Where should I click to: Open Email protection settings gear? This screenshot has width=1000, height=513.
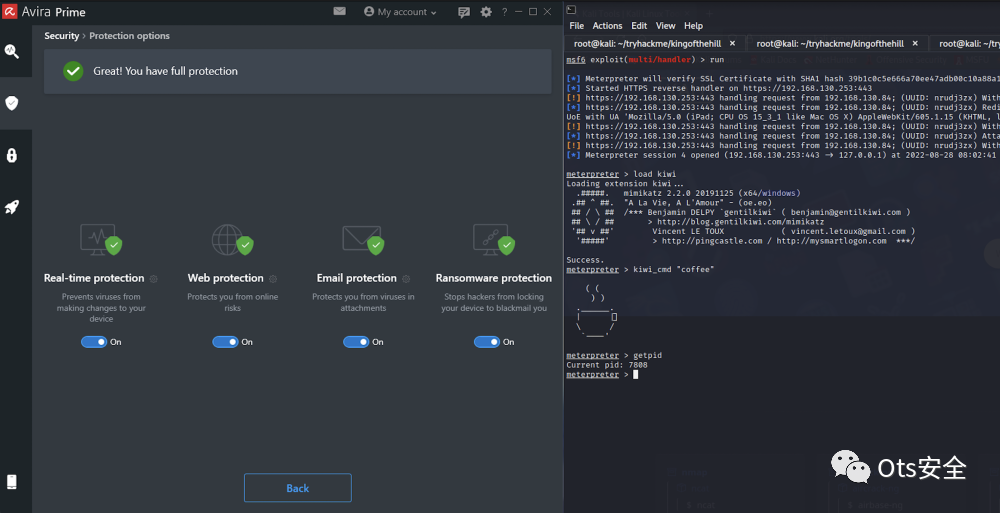pyautogui.click(x=406, y=279)
